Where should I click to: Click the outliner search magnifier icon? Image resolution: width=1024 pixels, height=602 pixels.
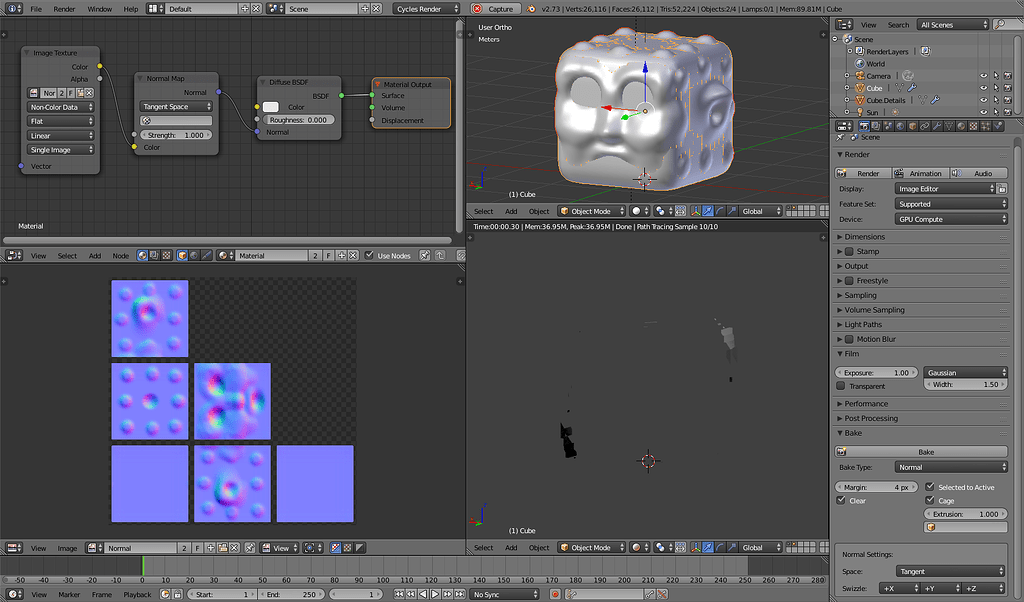click(x=999, y=24)
